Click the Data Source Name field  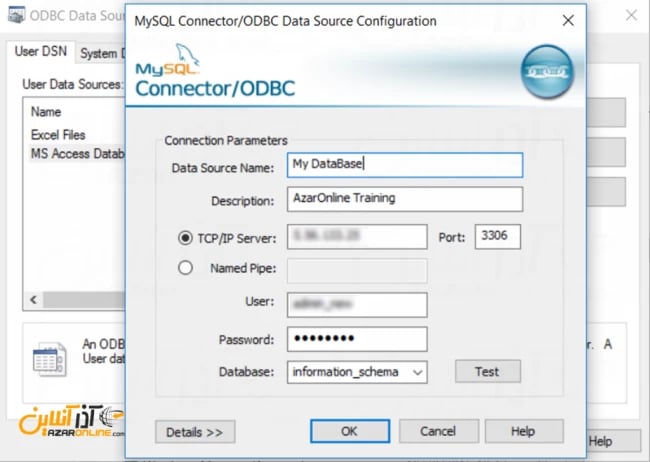[x=405, y=165]
